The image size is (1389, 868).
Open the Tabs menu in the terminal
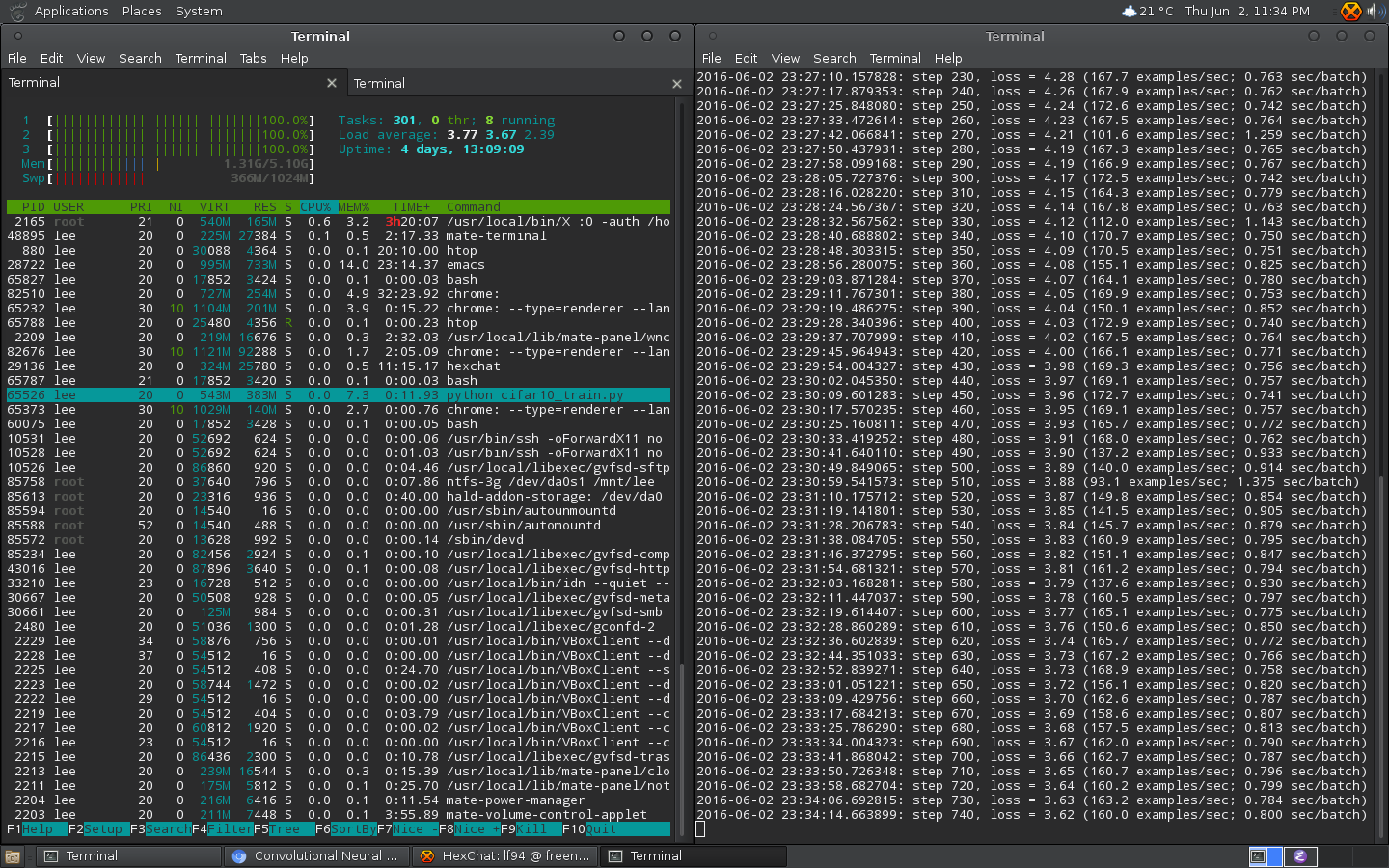[253, 59]
